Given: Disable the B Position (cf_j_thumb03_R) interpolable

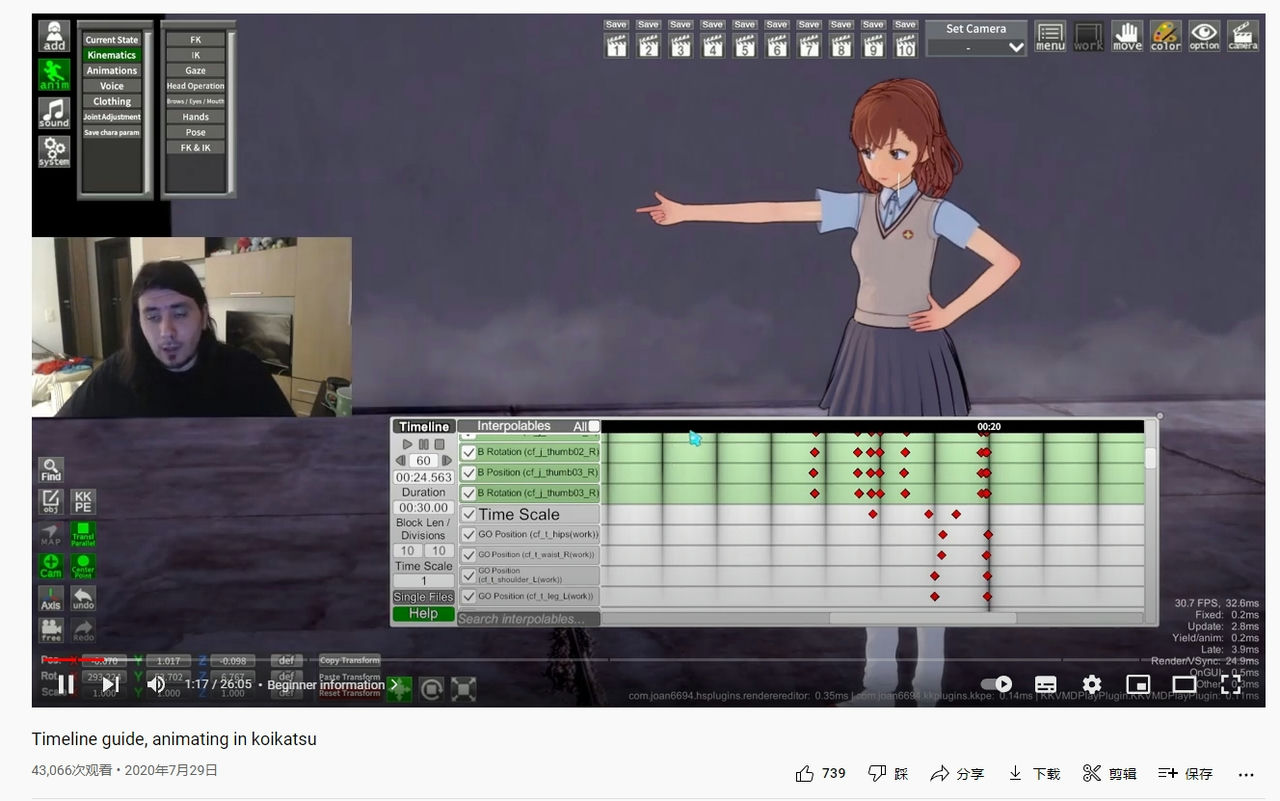Looking at the screenshot, I should (x=467, y=472).
